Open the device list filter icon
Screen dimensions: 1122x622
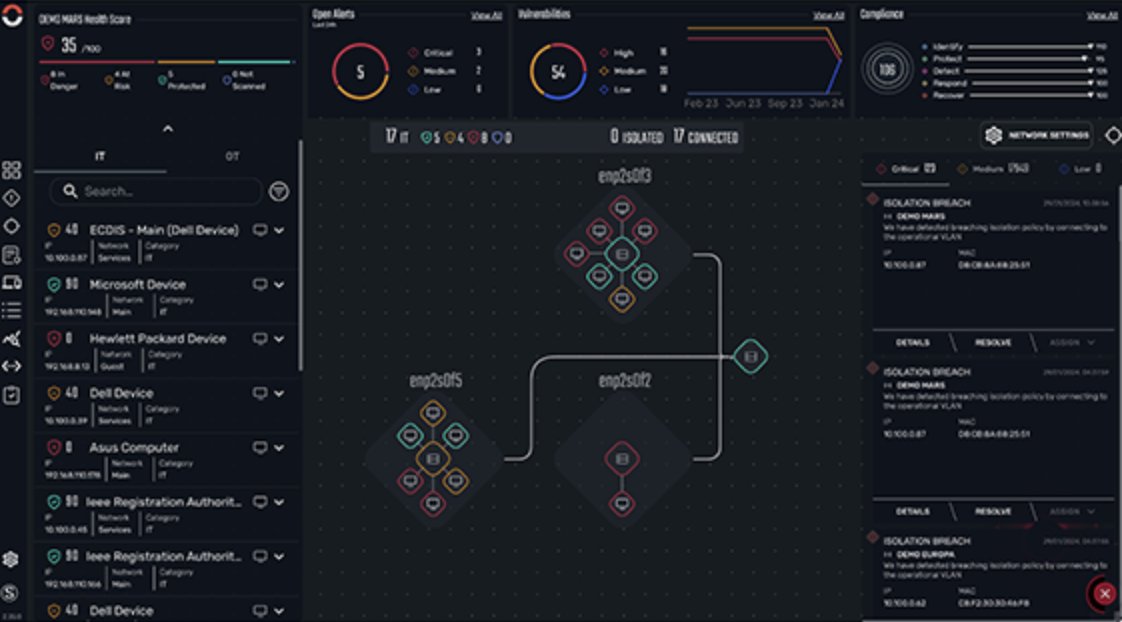(278, 191)
